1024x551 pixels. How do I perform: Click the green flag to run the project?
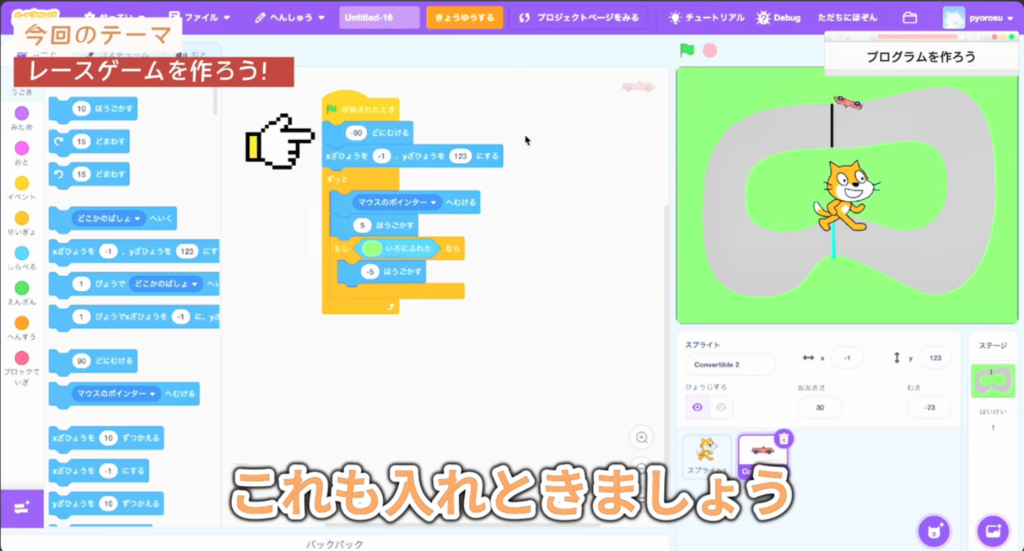coord(687,50)
